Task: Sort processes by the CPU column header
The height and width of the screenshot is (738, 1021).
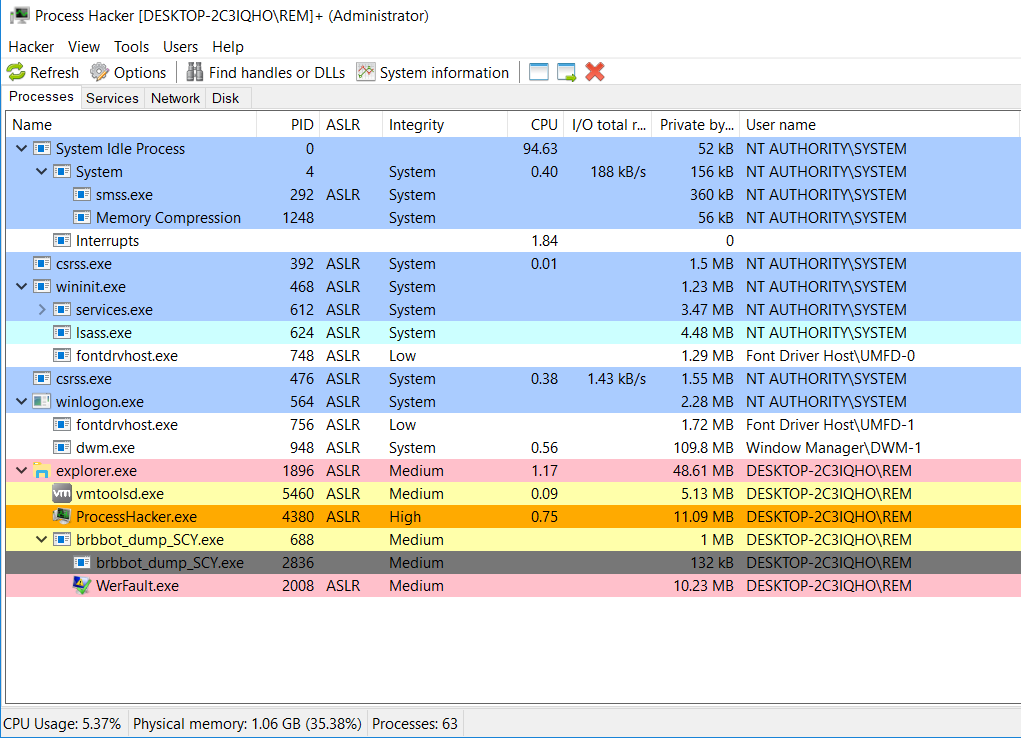Action: [x=544, y=125]
